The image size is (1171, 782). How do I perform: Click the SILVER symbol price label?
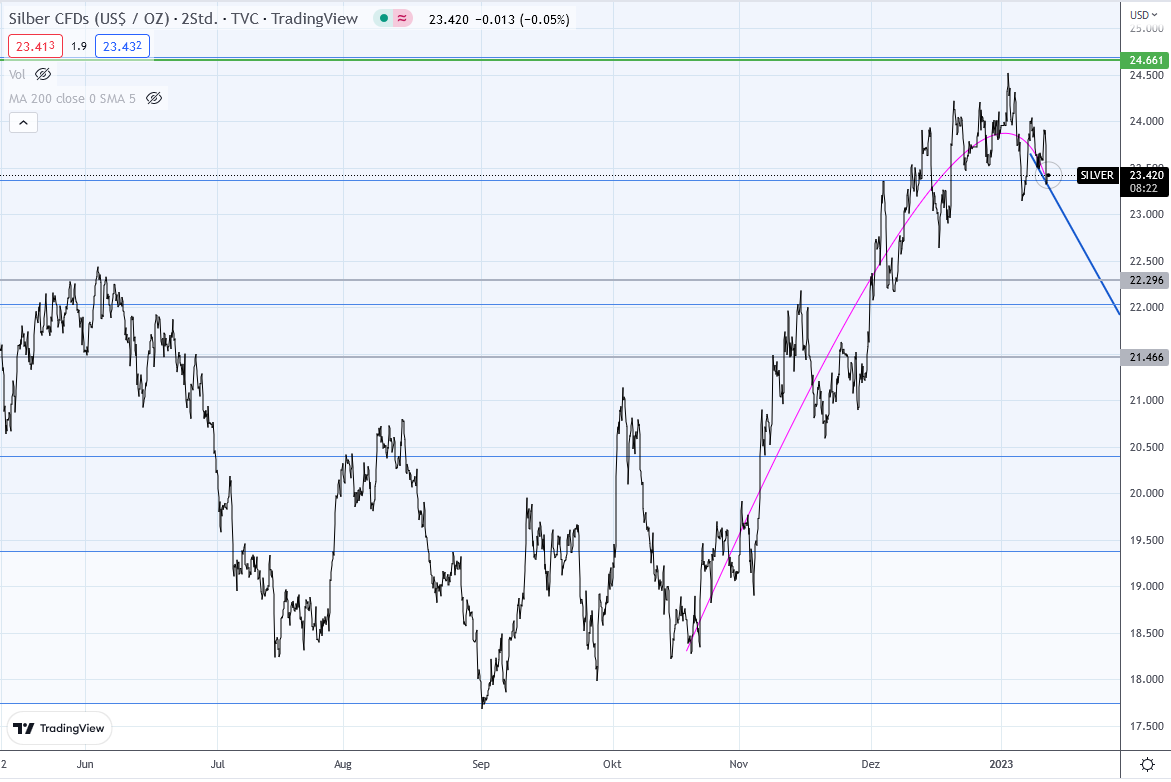coord(1096,176)
